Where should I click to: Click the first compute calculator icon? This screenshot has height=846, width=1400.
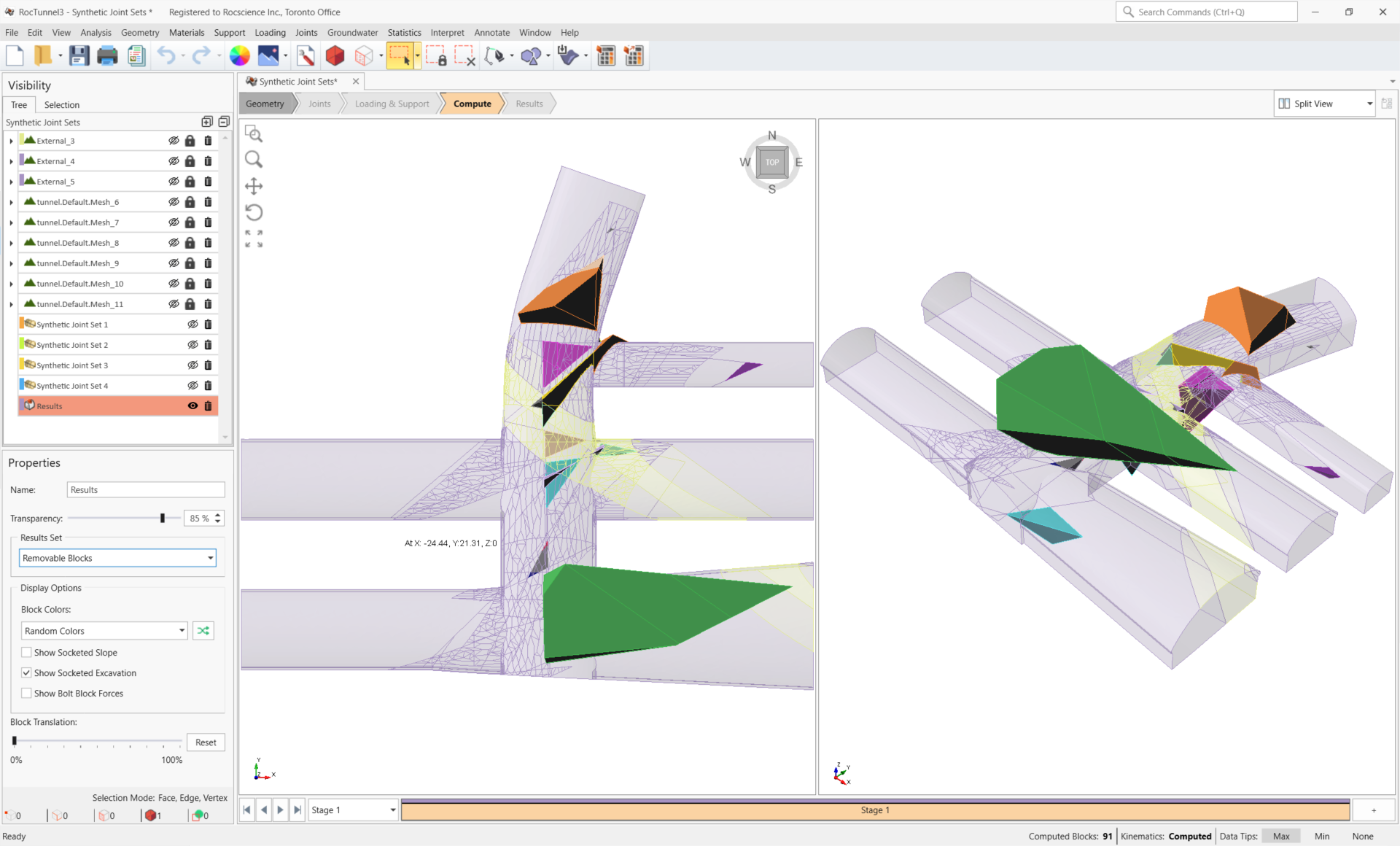pyautogui.click(x=606, y=55)
